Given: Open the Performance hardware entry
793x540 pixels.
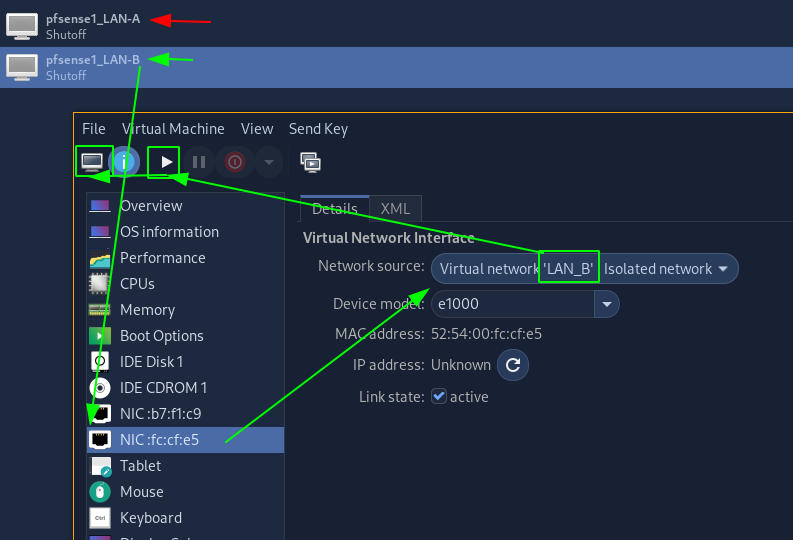Looking at the screenshot, I should pos(185,258).
